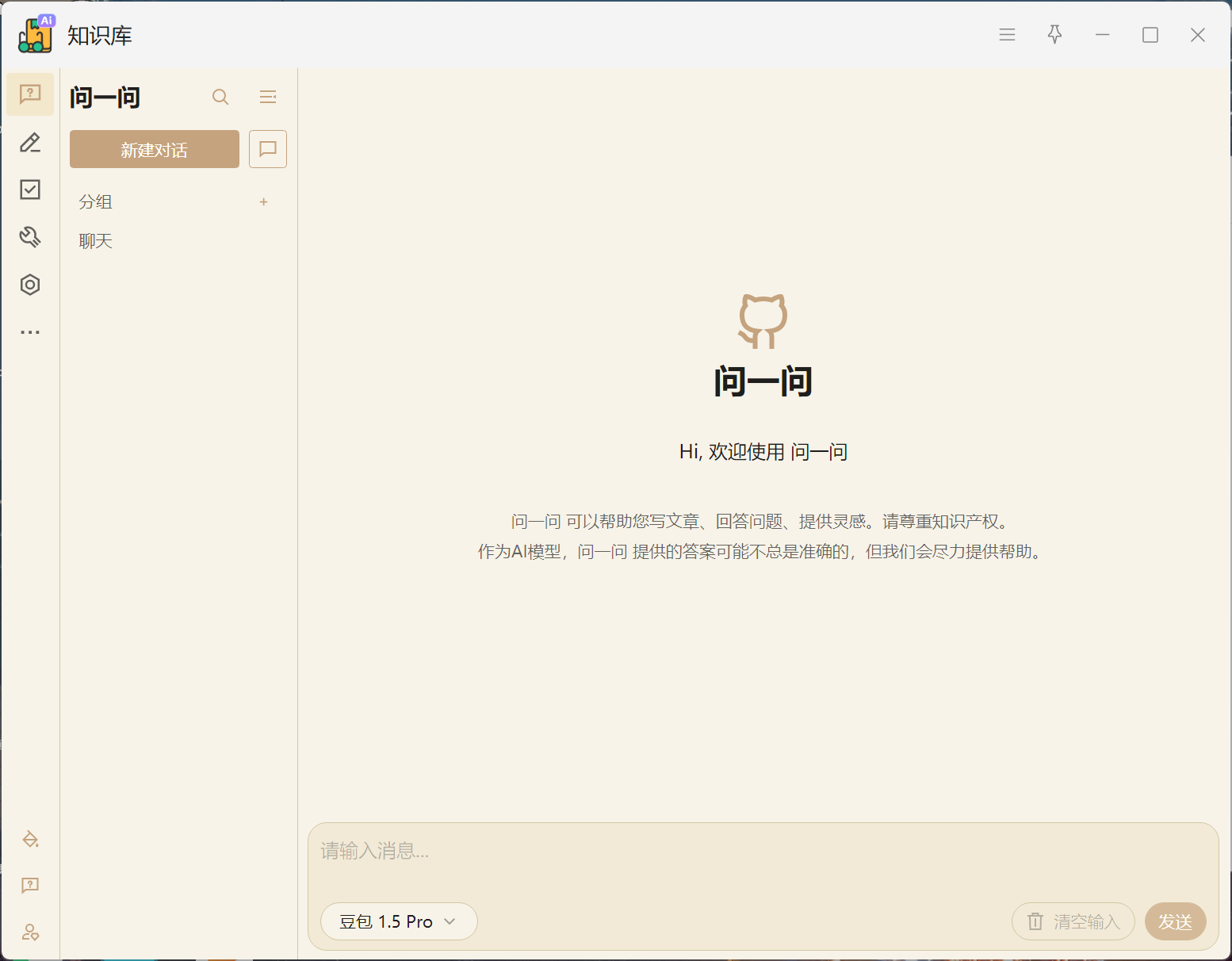Open the paint bucket theme icon
This screenshot has height=961, width=1232.
coord(30,839)
